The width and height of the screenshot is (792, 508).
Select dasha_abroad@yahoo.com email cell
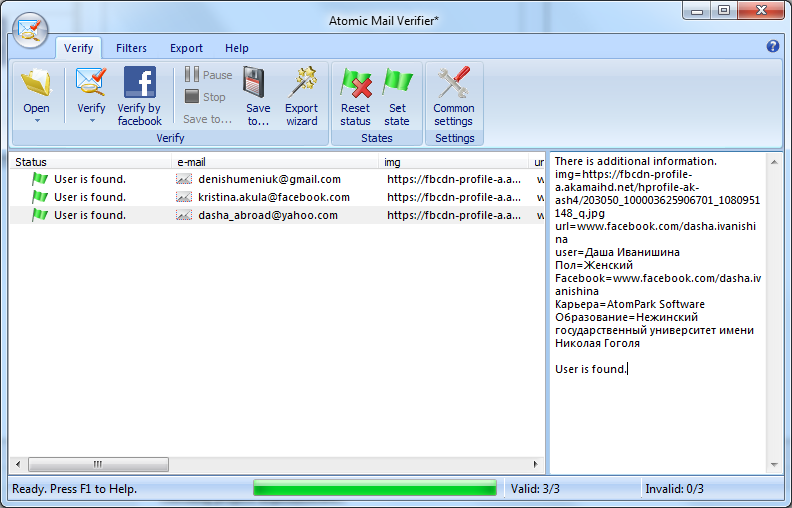[268, 216]
